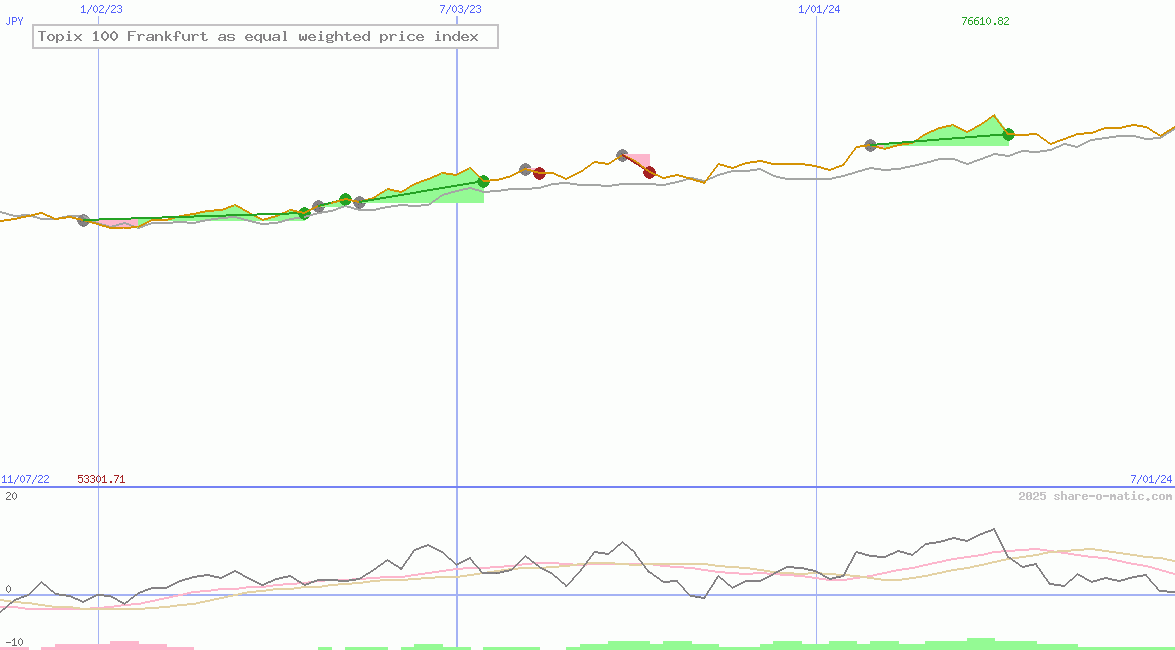Expand the 1/01/24 date gridline marker
The height and width of the screenshot is (650, 1175).
tap(818, 9)
